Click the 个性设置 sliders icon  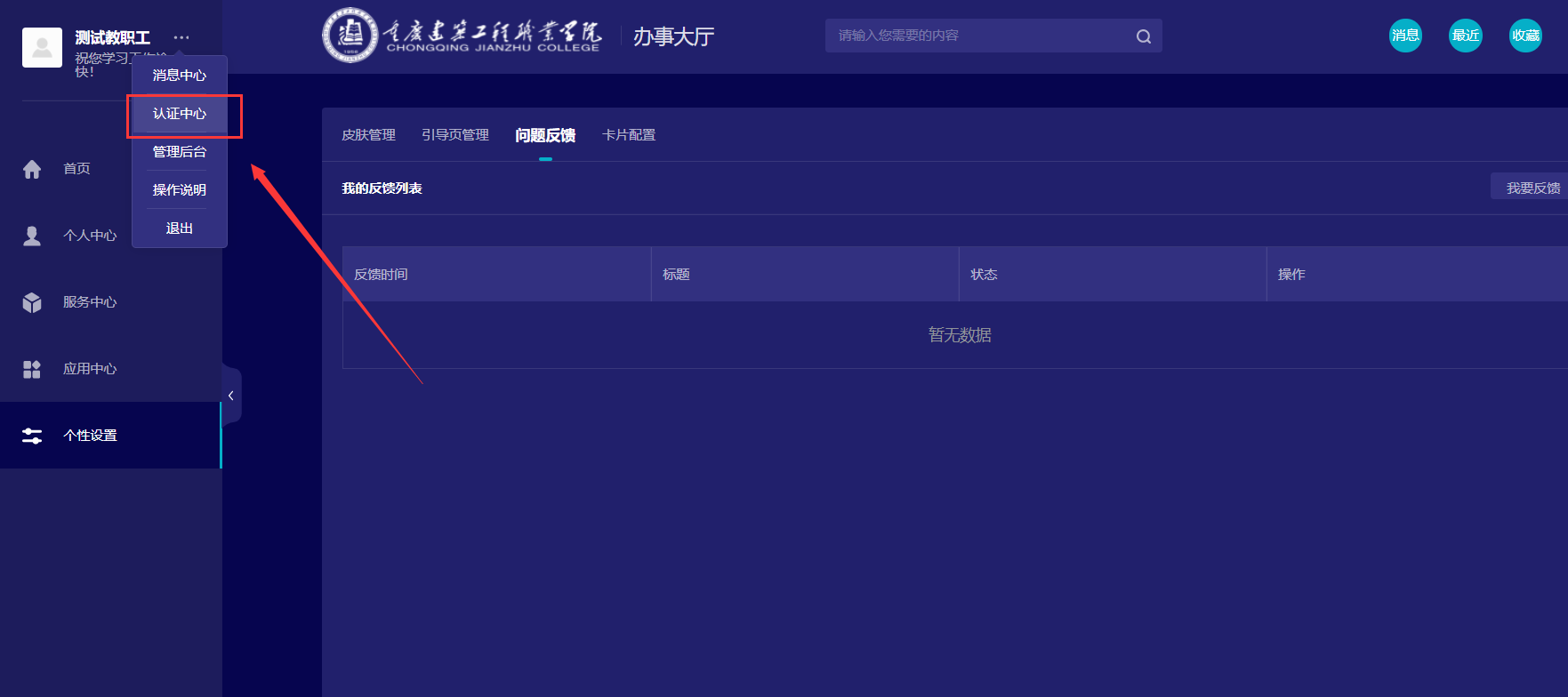point(32,436)
